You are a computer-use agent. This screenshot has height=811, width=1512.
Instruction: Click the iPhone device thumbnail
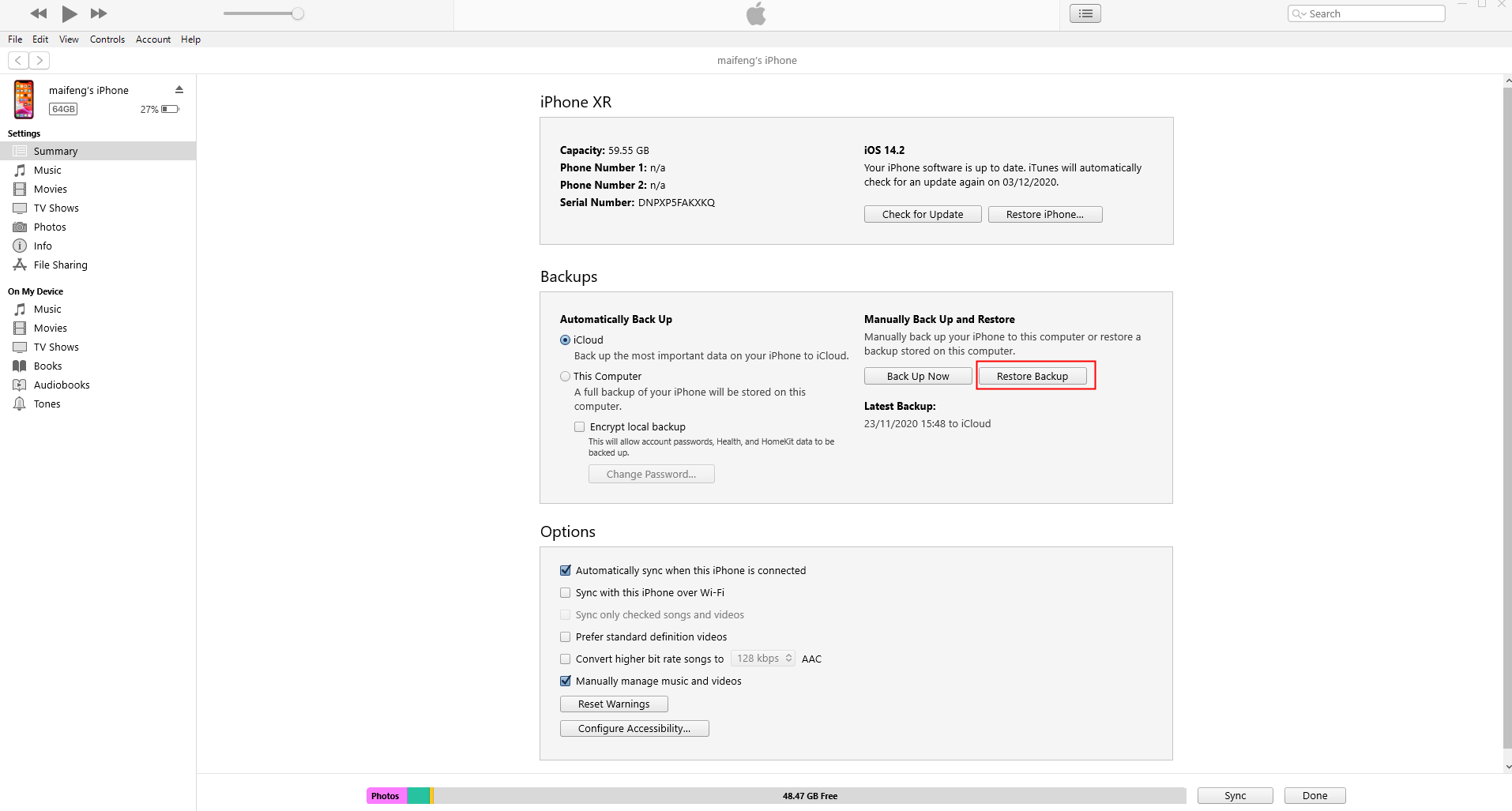(x=24, y=99)
